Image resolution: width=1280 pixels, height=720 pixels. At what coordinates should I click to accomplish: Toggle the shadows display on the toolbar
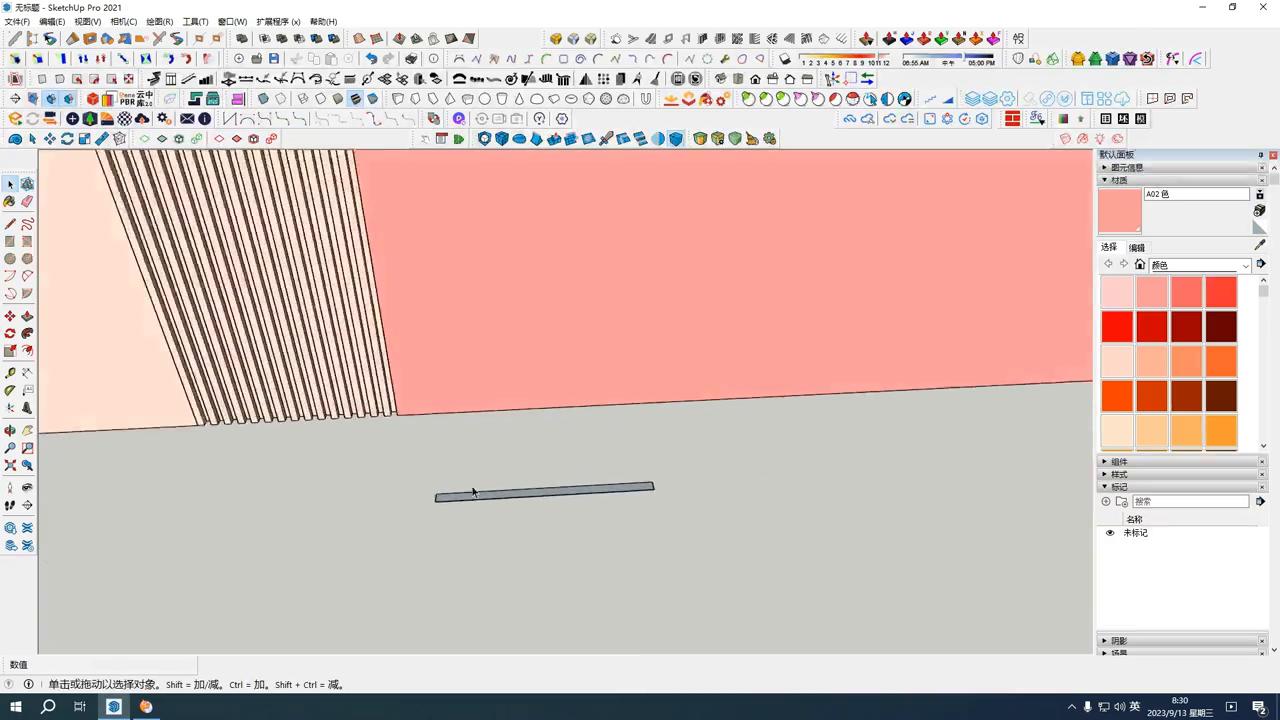785,59
